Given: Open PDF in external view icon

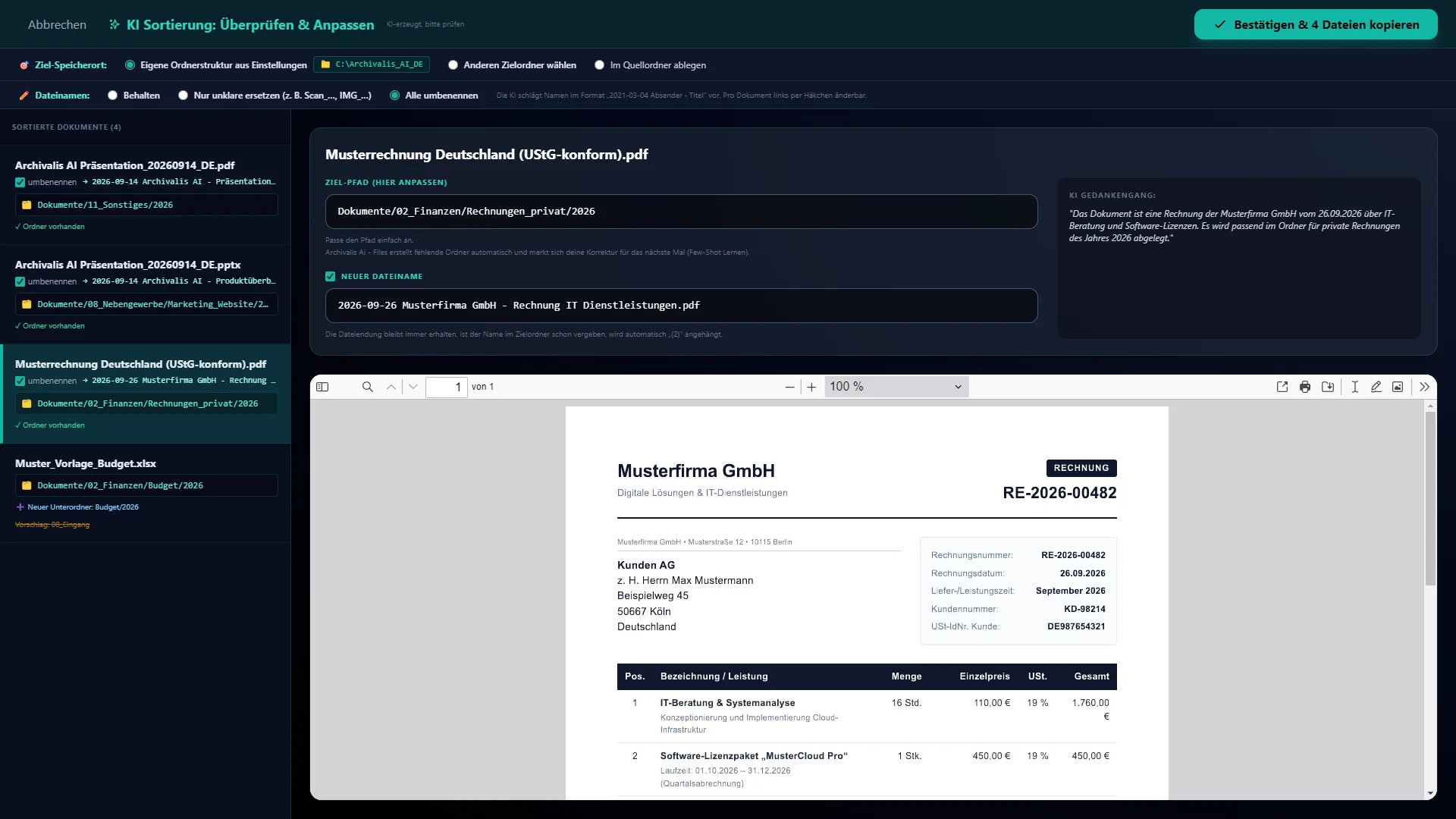Looking at the screenshot, I should (x=1282, y=387).
